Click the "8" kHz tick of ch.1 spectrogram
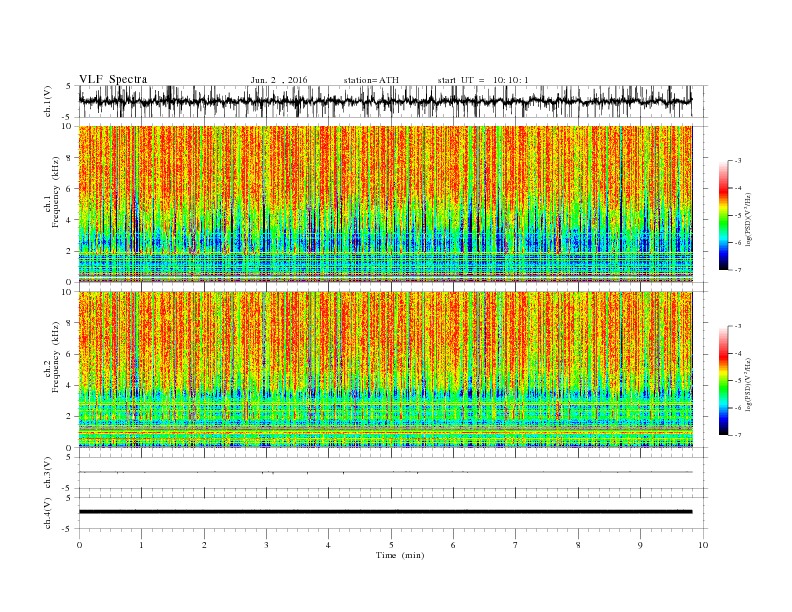792x612 pixels. (69, 158)
